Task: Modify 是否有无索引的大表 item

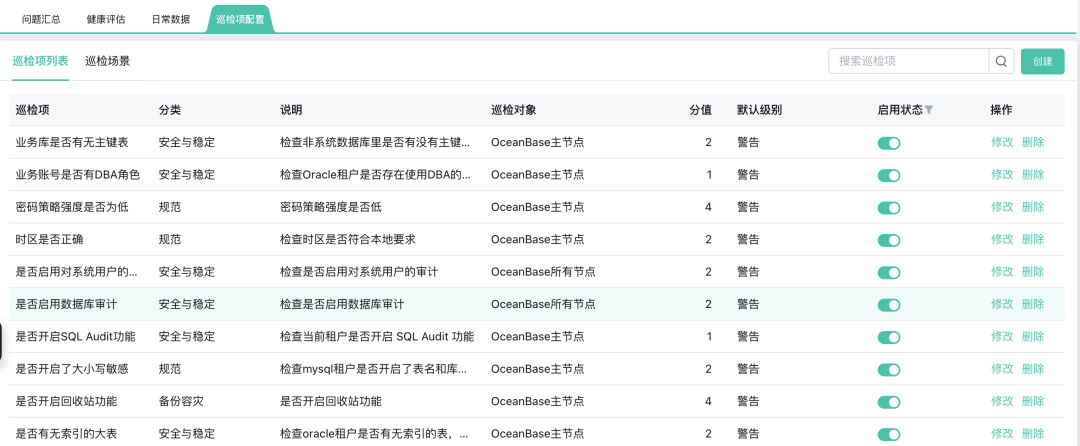Action: 1002,434
